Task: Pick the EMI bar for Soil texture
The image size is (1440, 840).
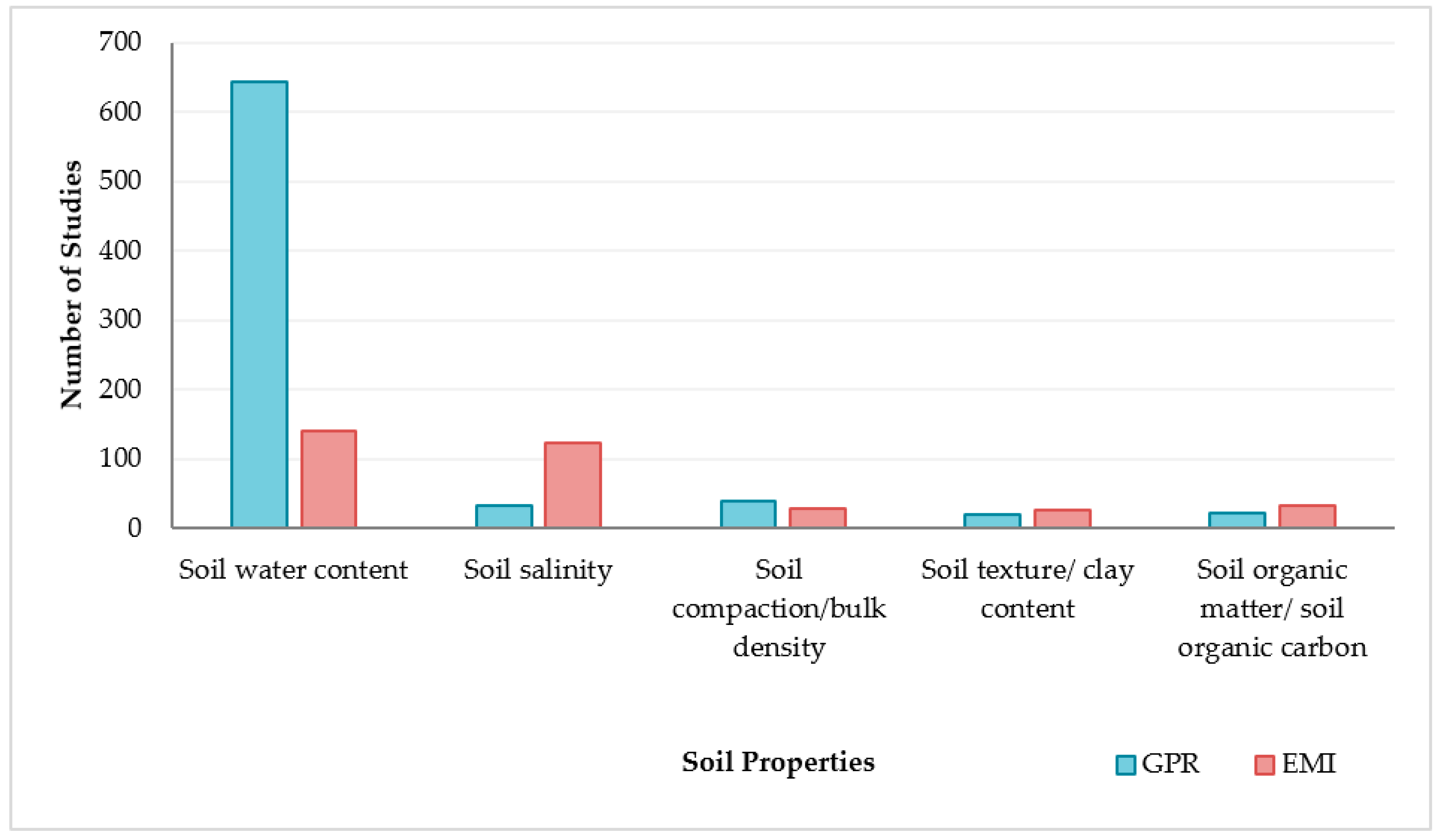Action: pyautogui.click(x=1062, y=518)
